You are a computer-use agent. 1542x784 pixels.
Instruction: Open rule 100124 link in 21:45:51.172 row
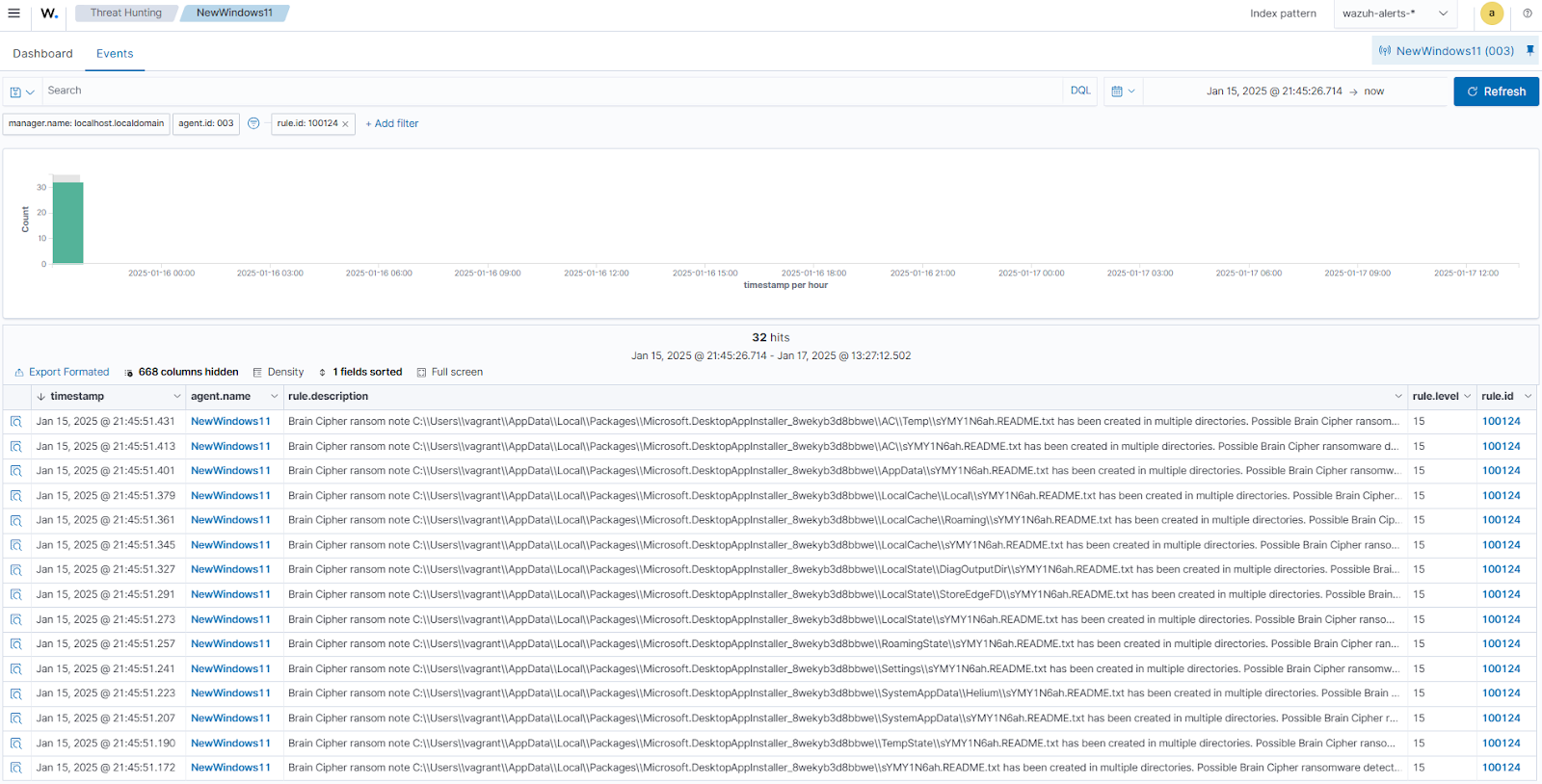point(1502,768)
